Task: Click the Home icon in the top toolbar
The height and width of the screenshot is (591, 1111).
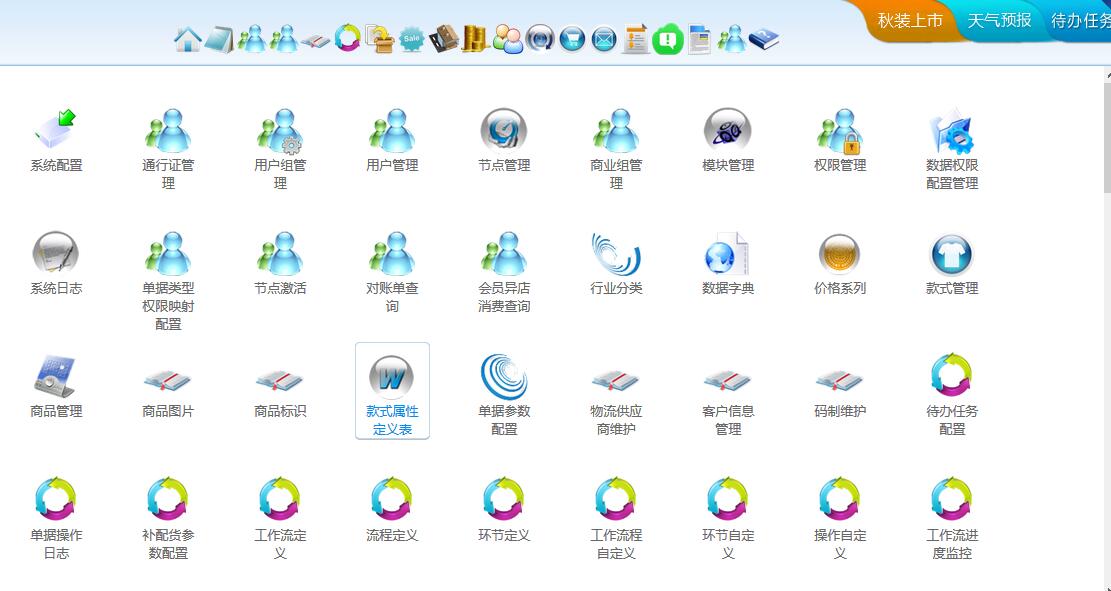Action: (x=187, y=39)
